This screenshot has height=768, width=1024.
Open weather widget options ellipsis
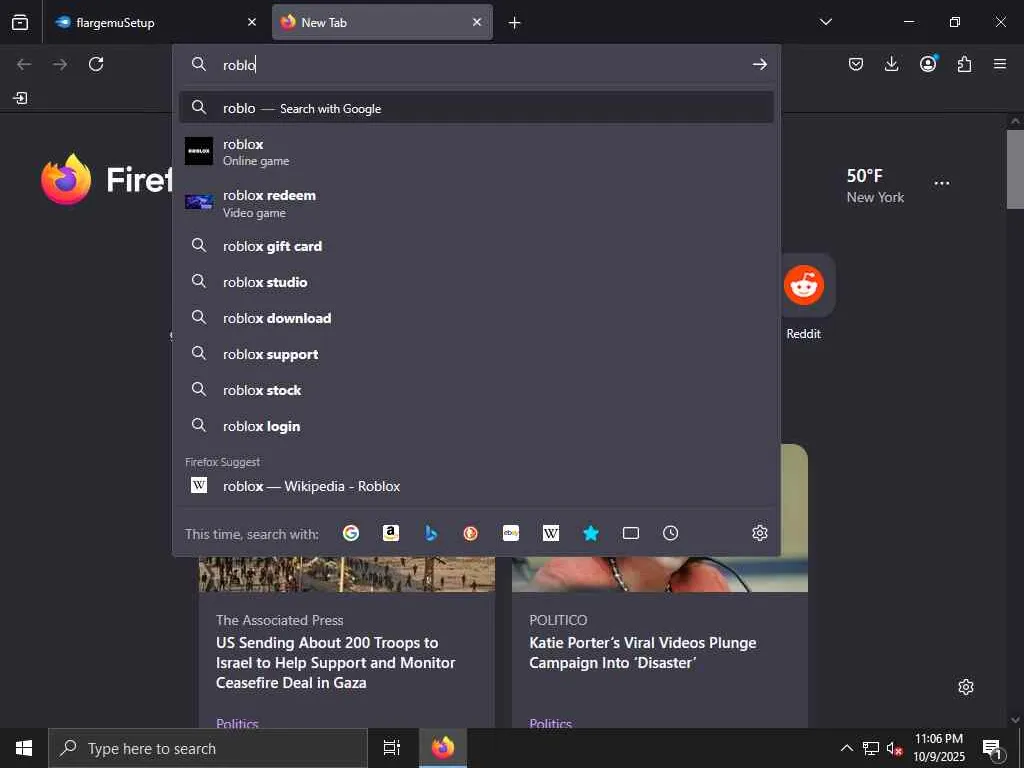(942, 183)
